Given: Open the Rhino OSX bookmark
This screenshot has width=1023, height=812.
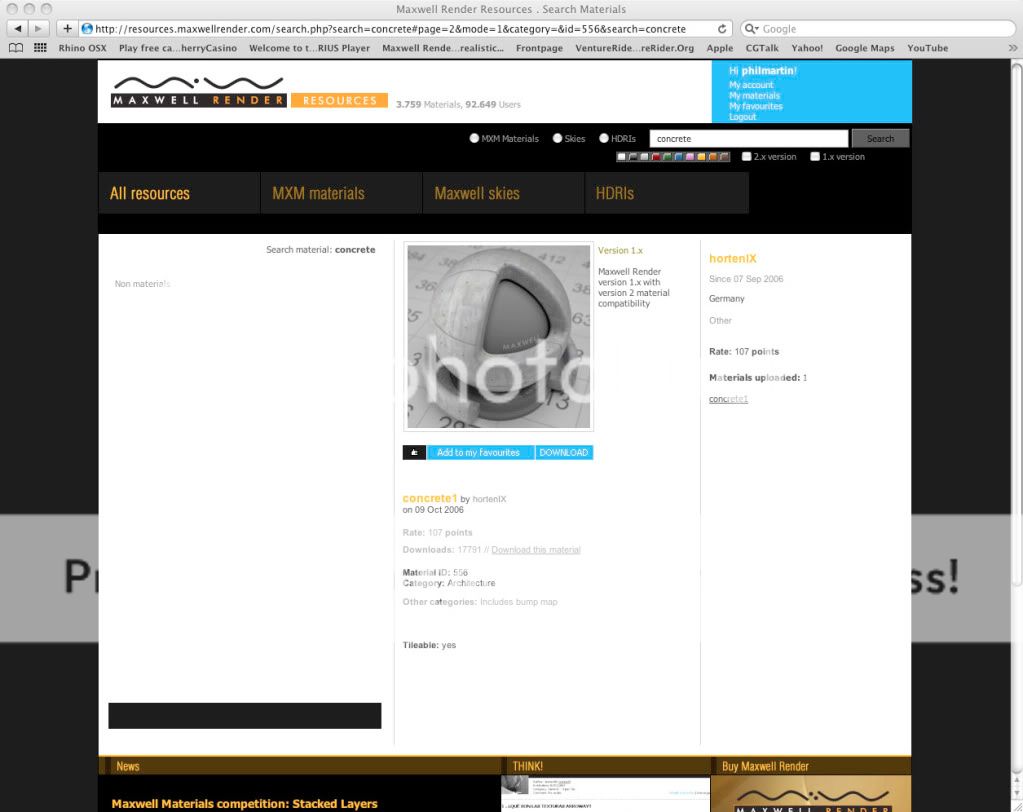Looking at the screenshot, I should (82, 48).
